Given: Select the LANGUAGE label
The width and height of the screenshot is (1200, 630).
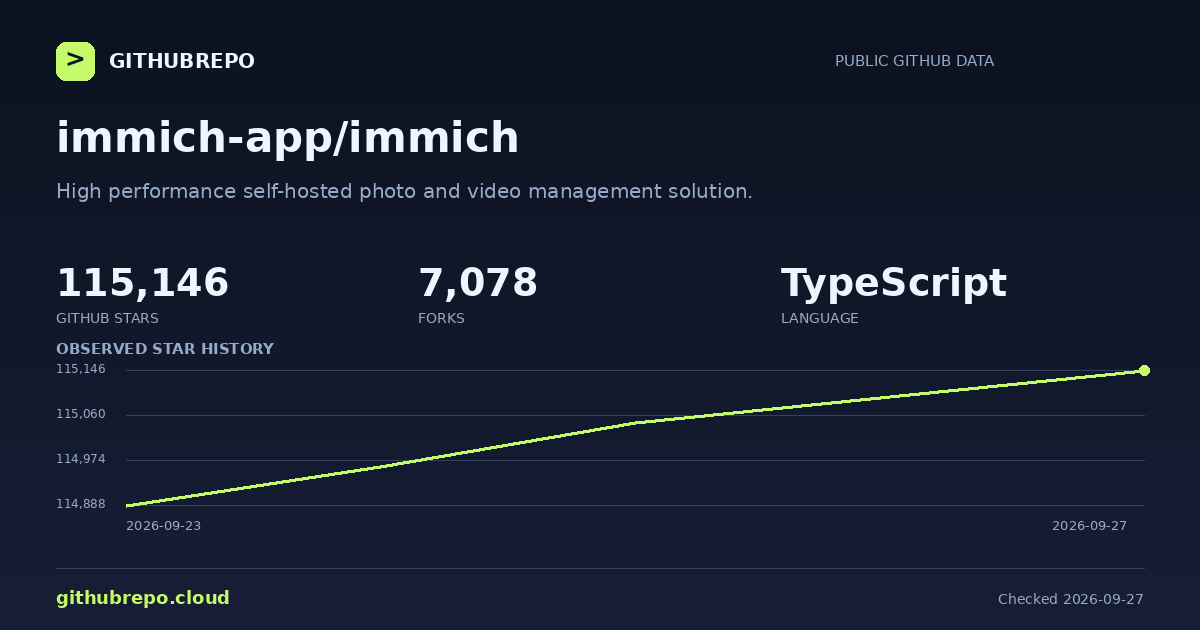Looking at the screenshot, I should pyautogui.click(x=820, y=319).
